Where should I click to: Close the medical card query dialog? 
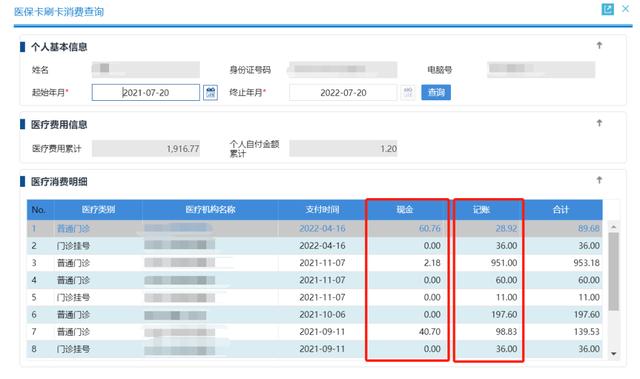(x=625, y=9)
